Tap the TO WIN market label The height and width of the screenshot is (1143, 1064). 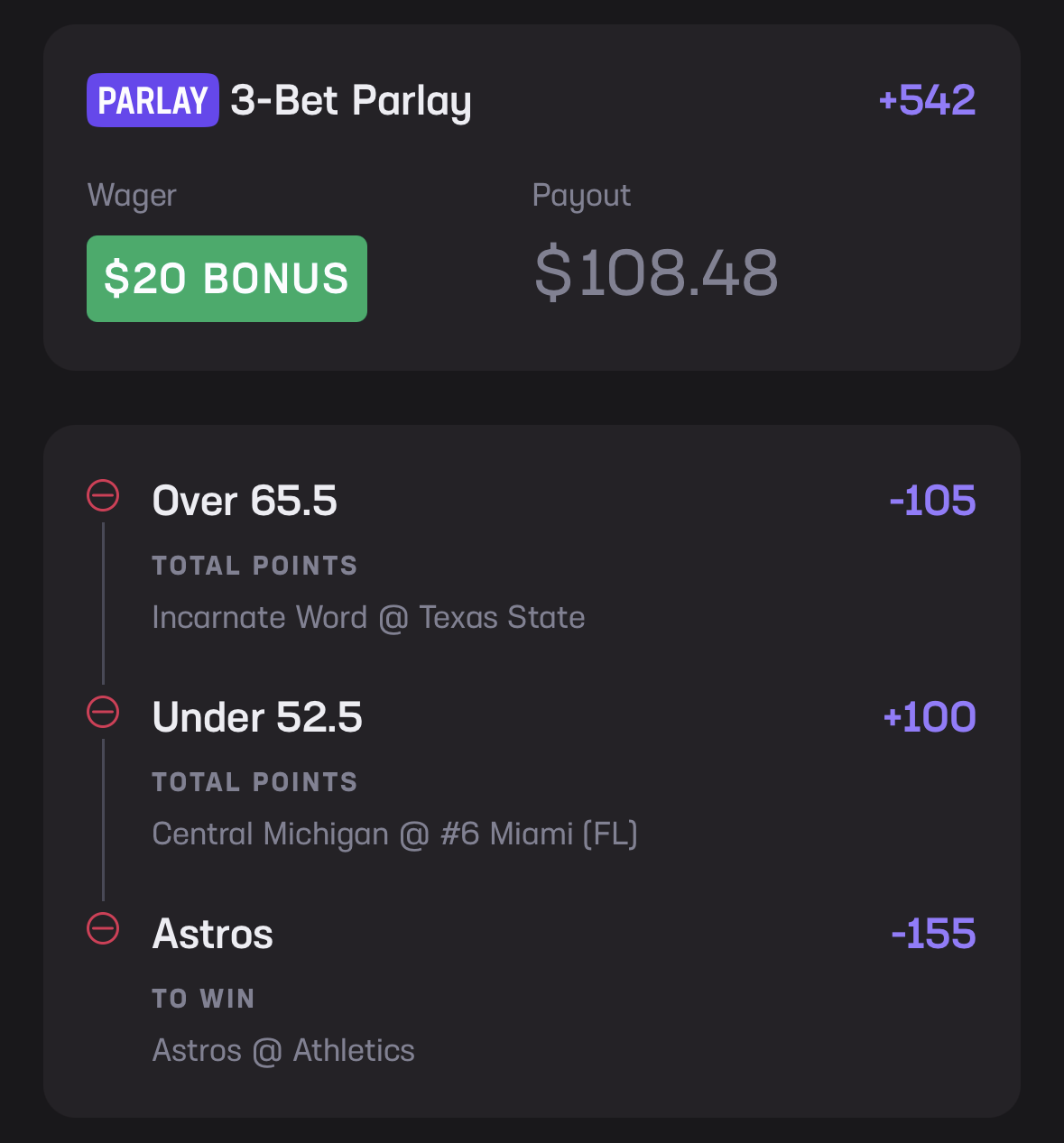click(203, 999)
